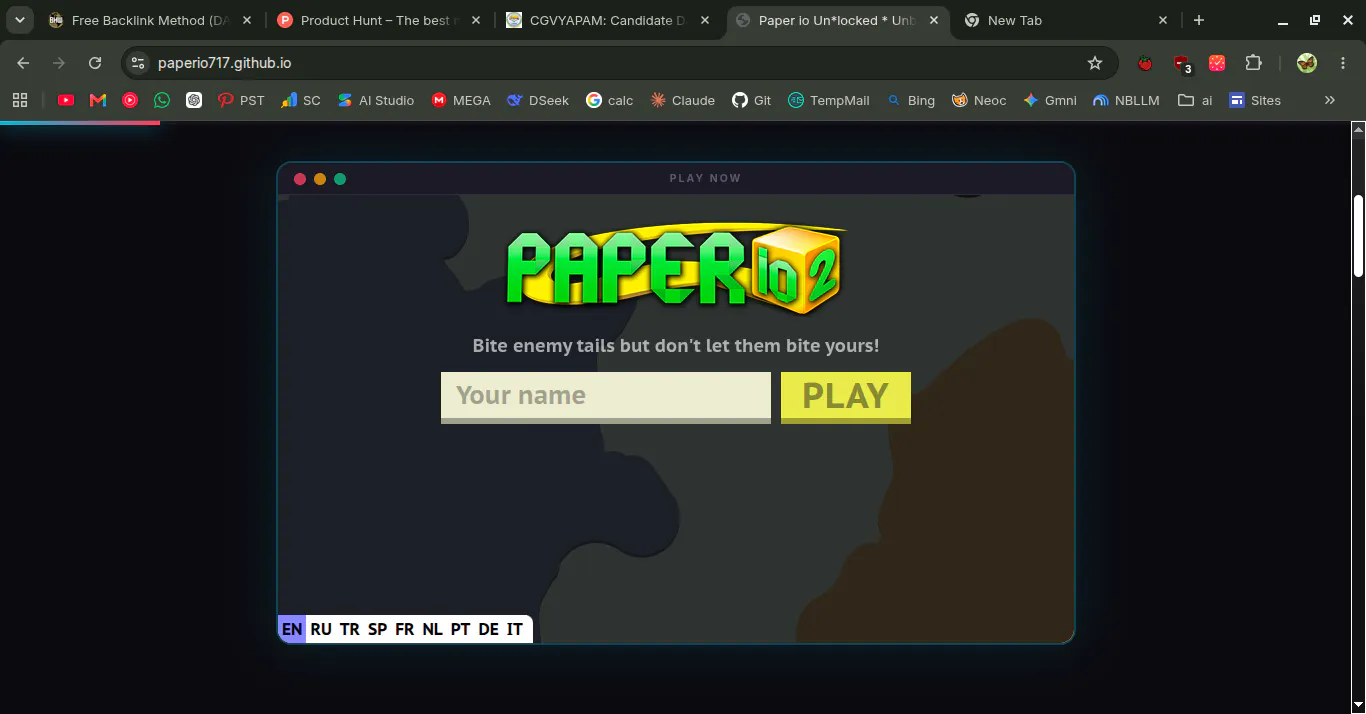Switch game language to TR
Image resolution: width=1366 pixels, height=714 pixels.
pyautogui.click(x=349, y=629)
